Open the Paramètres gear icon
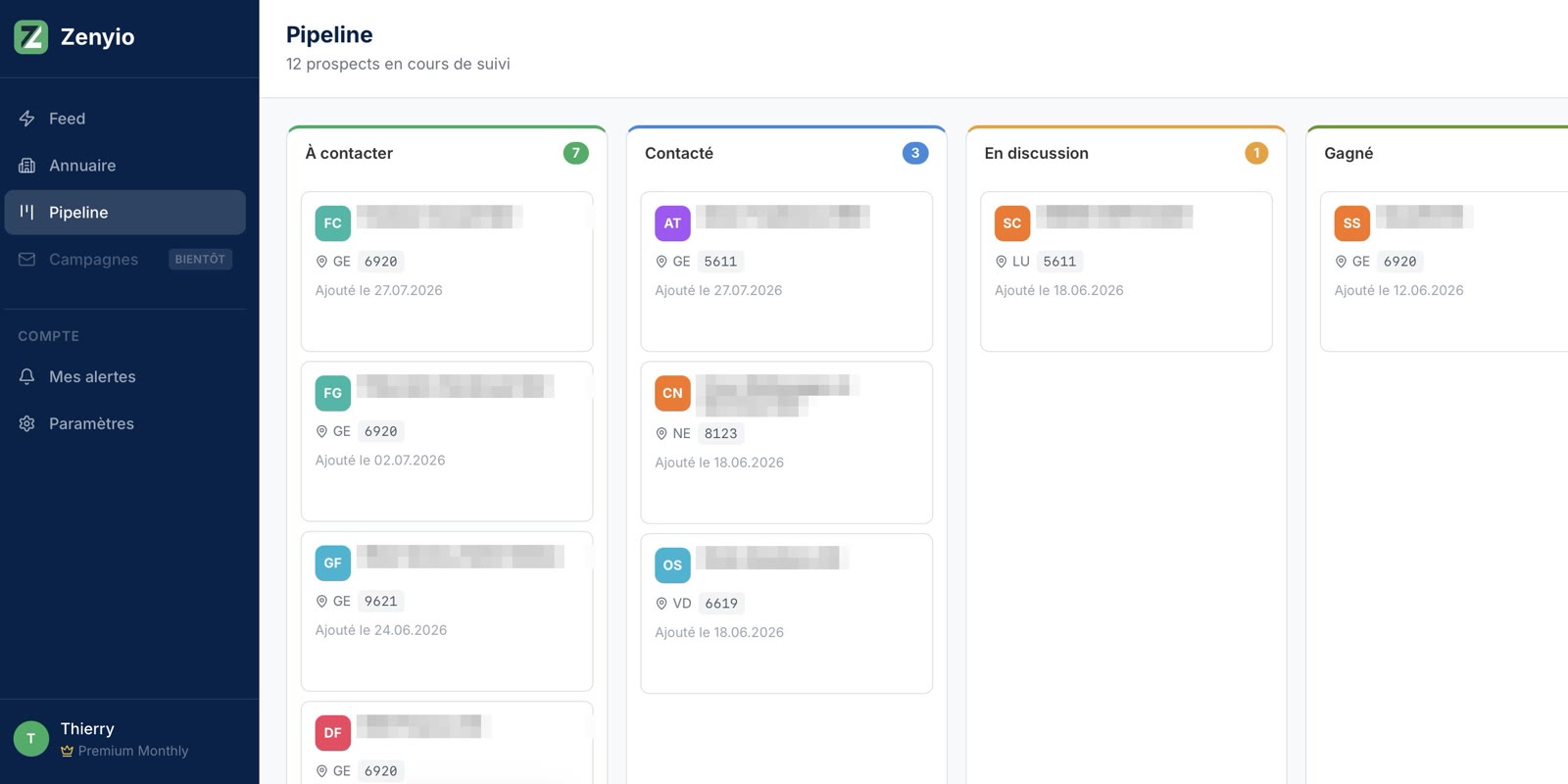Image resolution: width=1568 pixels, height=784 pixels. pos(27,424)
